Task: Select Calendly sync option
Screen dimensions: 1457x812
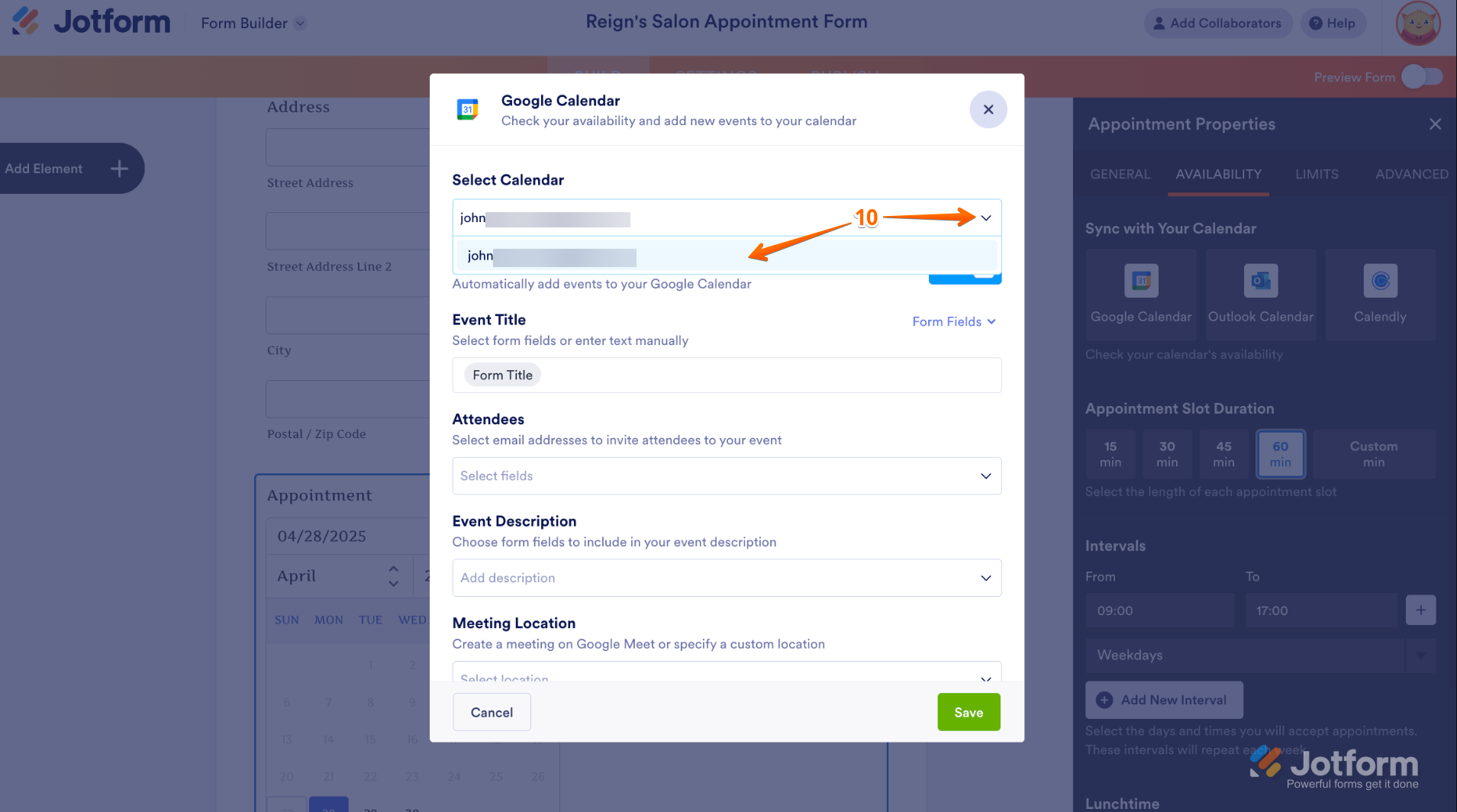Action: tap(1380, 295)
